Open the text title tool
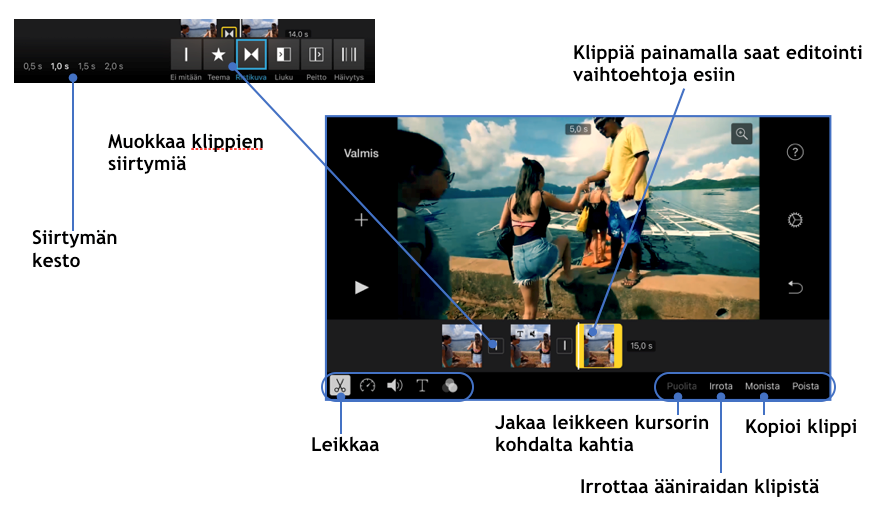 click(422, 386)
